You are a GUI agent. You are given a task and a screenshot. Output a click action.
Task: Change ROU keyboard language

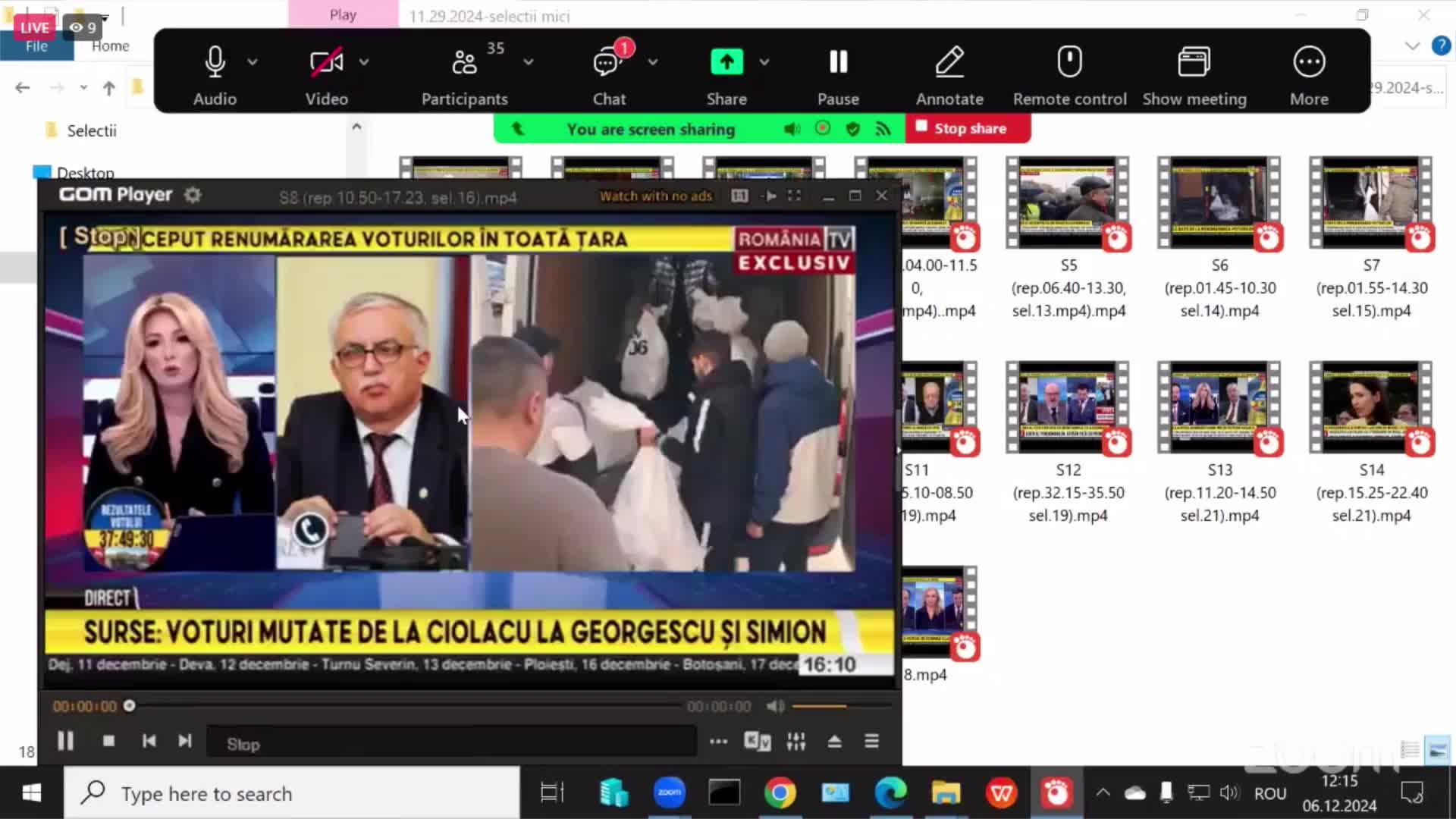(x=1270, y=793)
